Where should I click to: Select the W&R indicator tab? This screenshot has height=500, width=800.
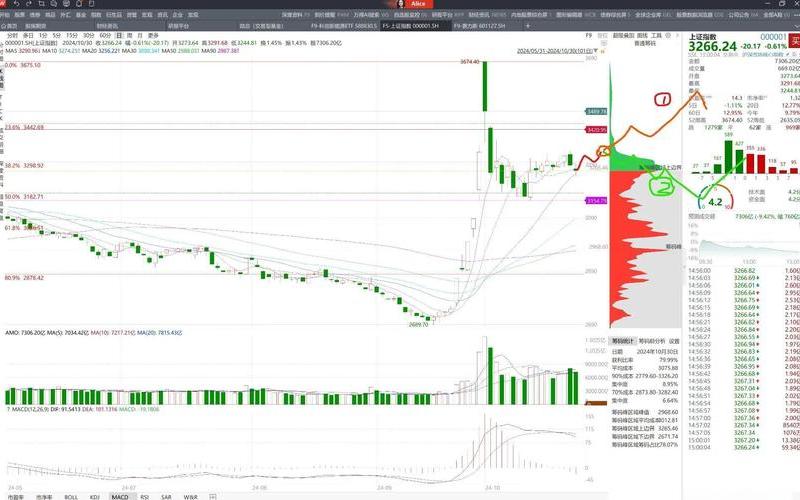(190, 496)
